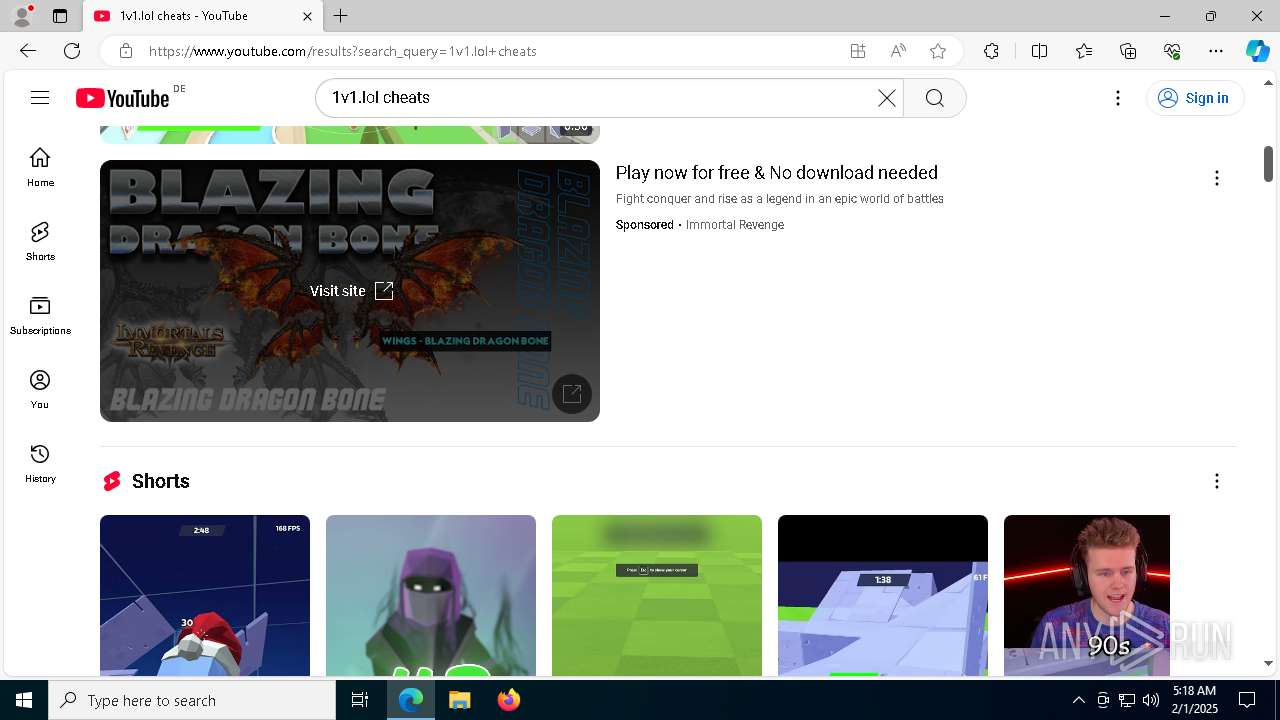Open sponsored ad options menu
The image size is (1280, 720).
click(1216, 178)
